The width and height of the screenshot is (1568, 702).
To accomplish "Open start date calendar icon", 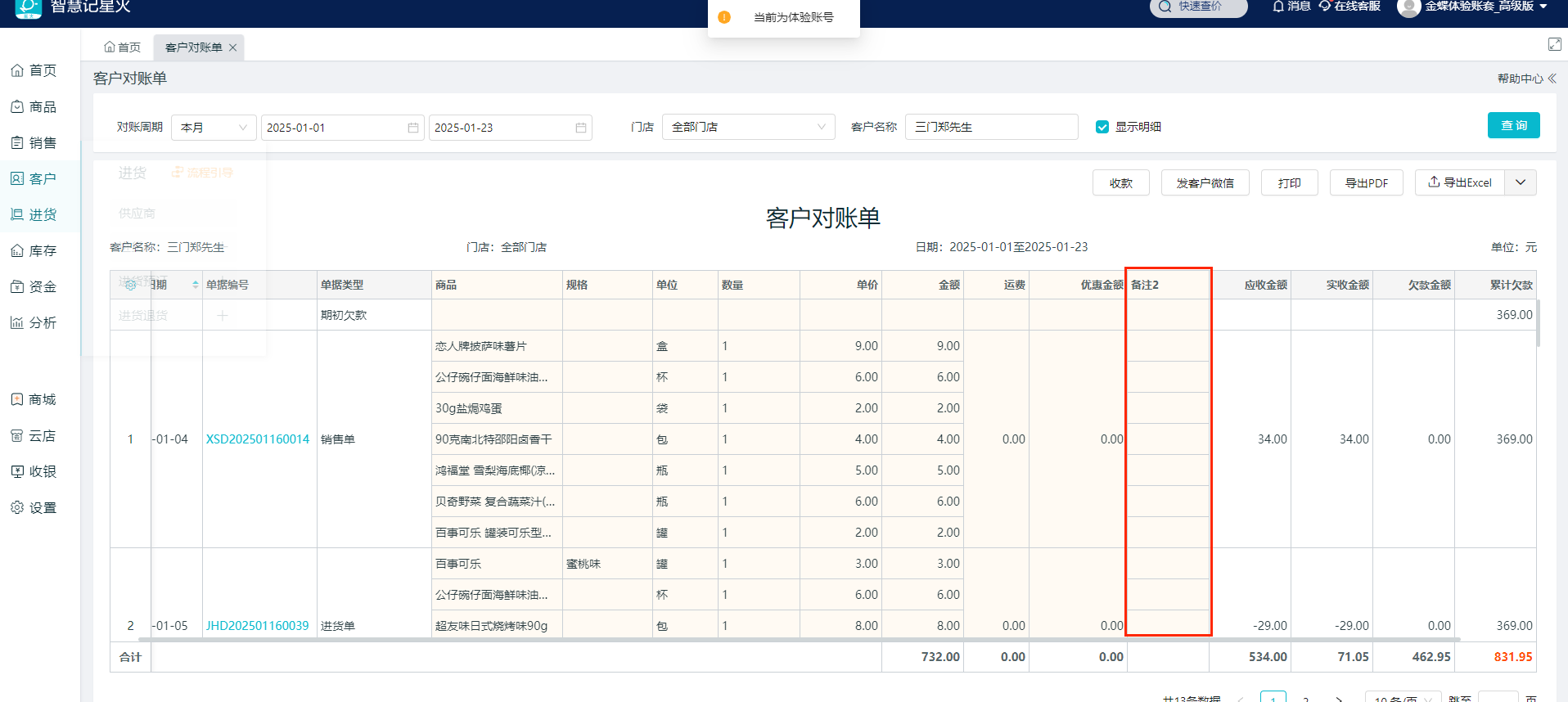I will pyautogui.click(x=413, y=128).
